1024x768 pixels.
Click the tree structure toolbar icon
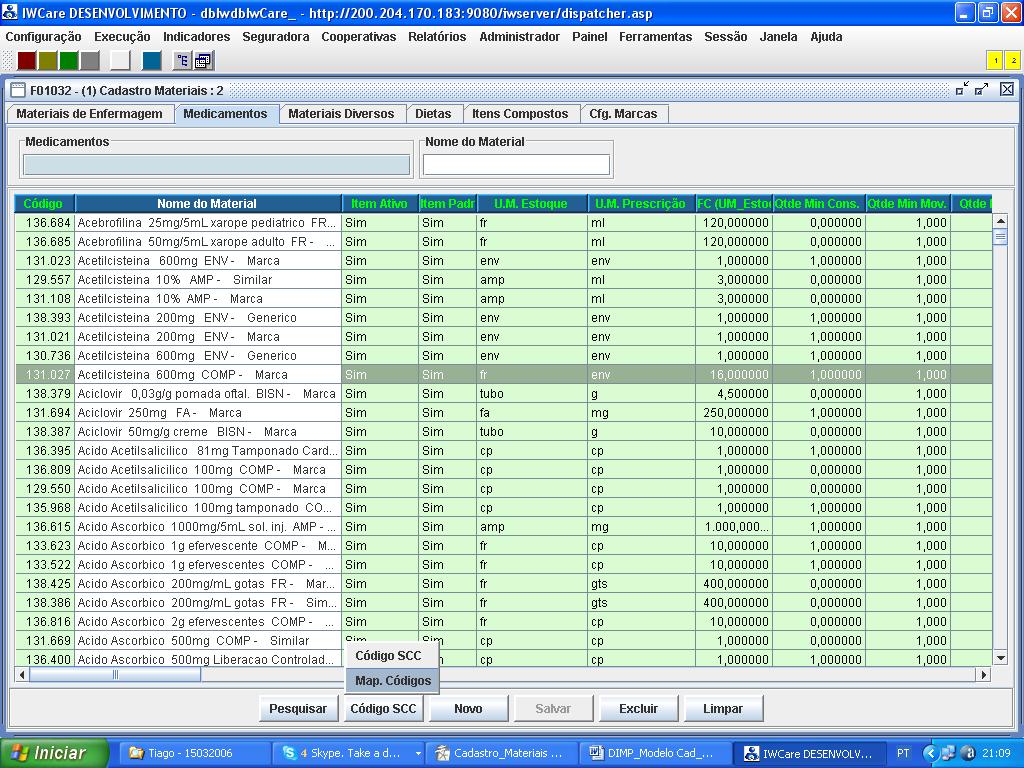point(182,61)
